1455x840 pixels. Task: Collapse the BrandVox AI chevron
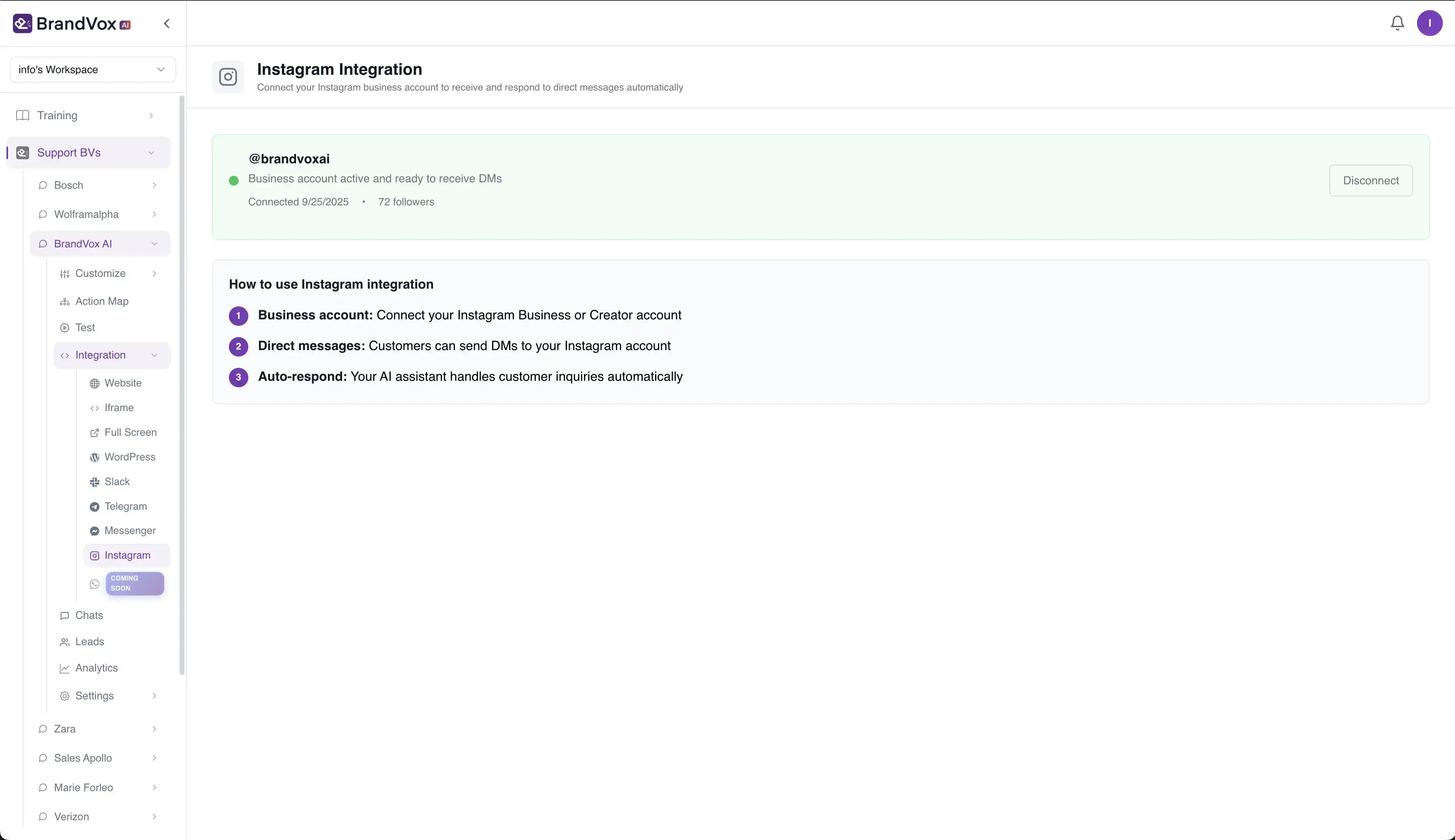pyautogui.click(x=154, y=244)
